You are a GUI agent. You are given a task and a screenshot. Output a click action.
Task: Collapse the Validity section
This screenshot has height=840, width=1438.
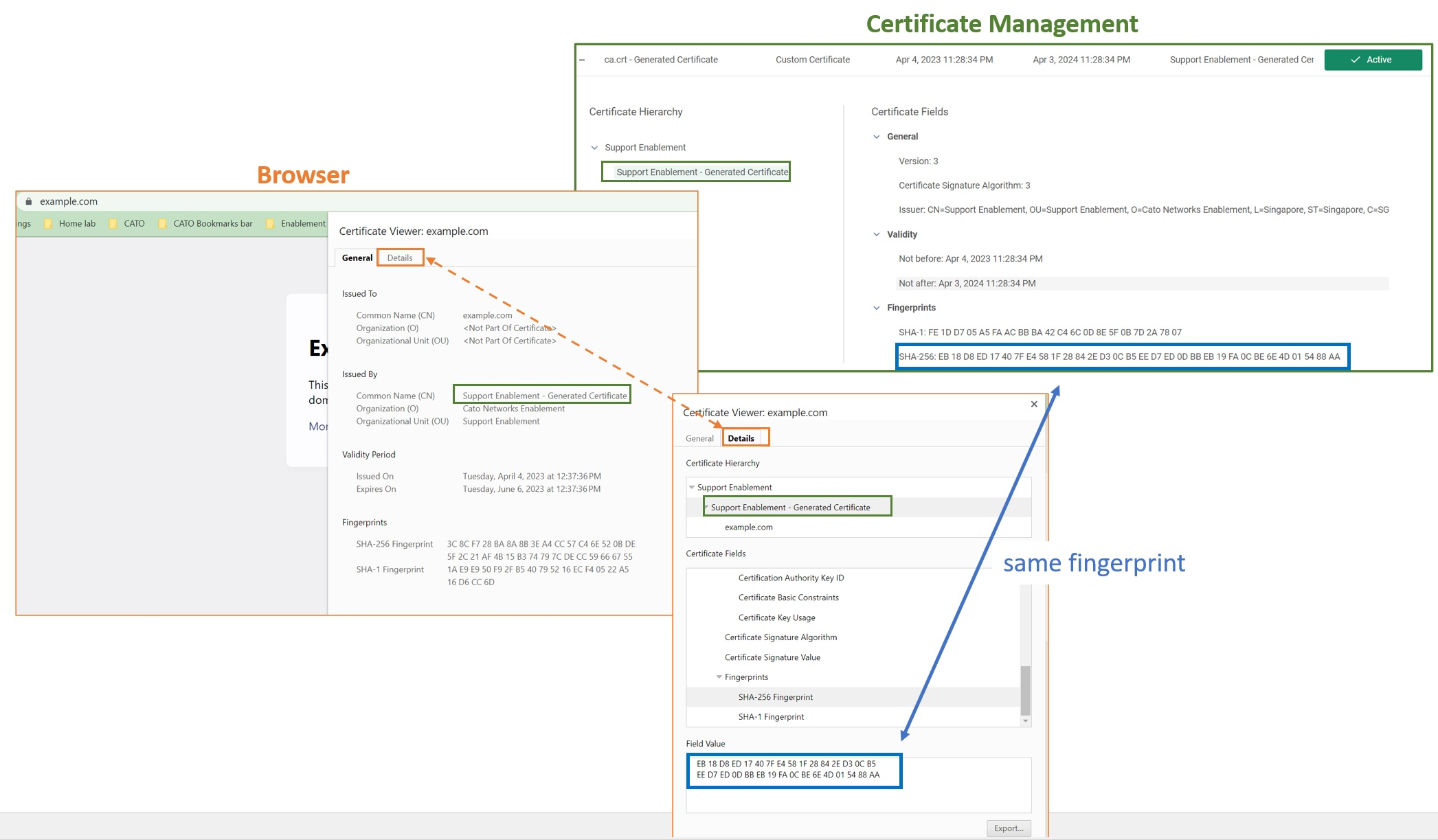[877, 234]
